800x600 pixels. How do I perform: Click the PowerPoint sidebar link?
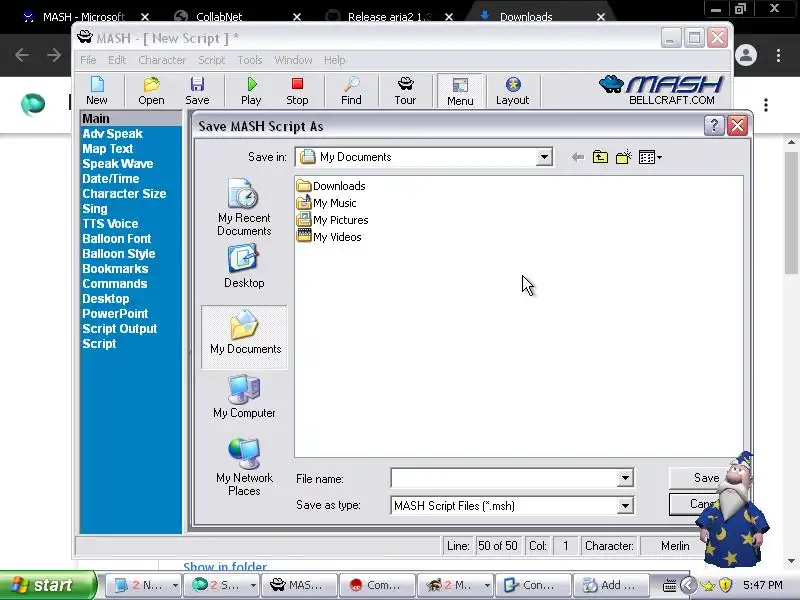(x=115, y=314)
